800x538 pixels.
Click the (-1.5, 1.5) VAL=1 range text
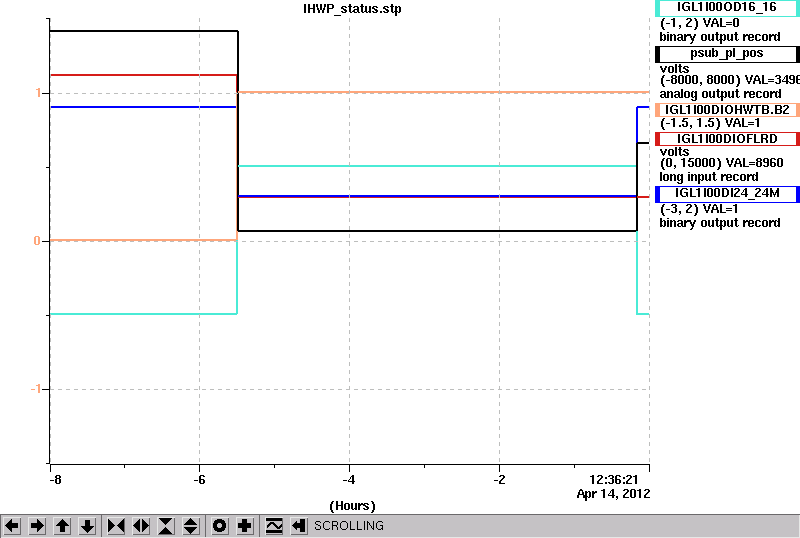pyautogui.click(x=710, y=123)
